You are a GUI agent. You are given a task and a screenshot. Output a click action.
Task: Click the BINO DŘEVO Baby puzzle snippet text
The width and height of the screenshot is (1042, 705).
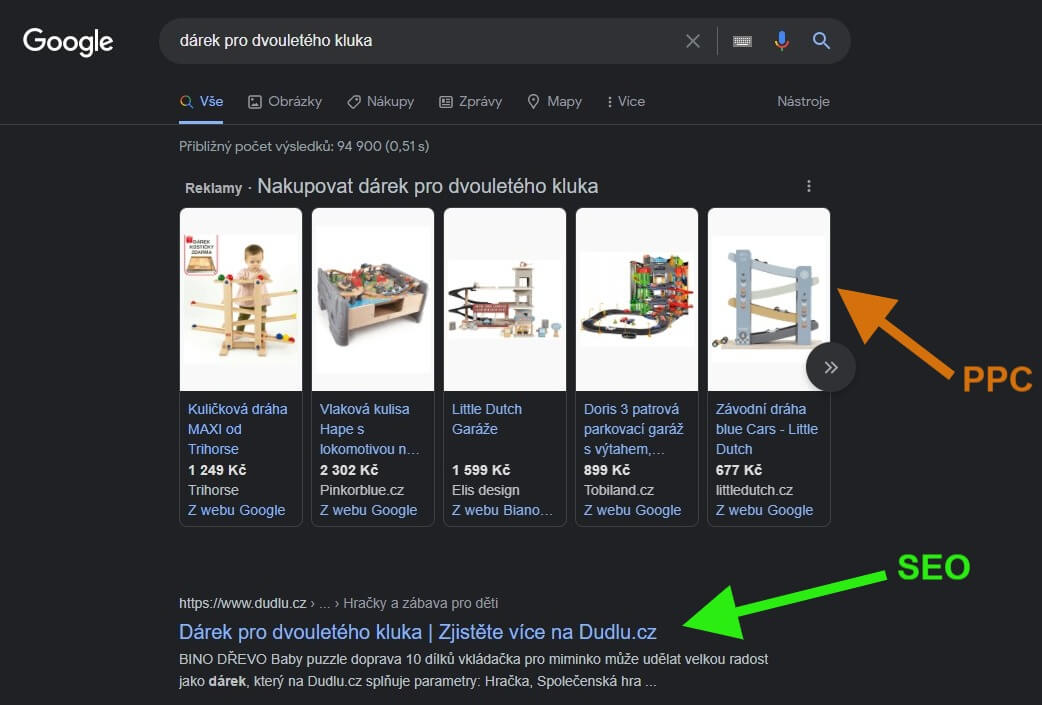(x=473, y=670)
